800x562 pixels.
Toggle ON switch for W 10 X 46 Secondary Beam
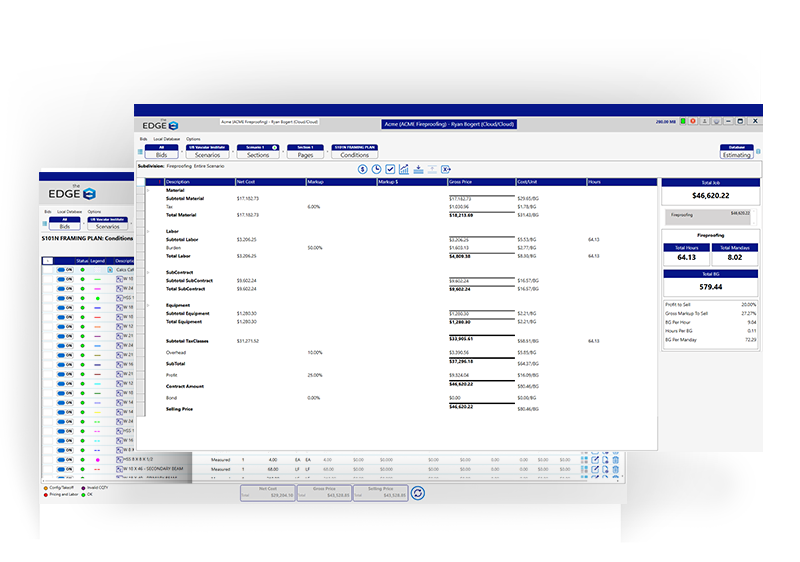tap(65, 469)
